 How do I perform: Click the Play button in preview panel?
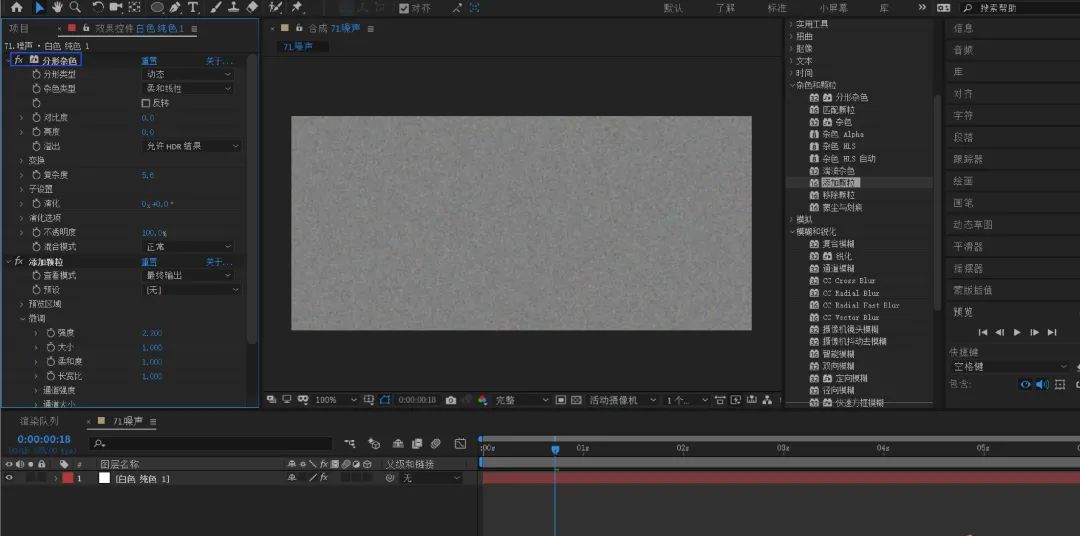pyautogui.click(x=1017, y=332)
